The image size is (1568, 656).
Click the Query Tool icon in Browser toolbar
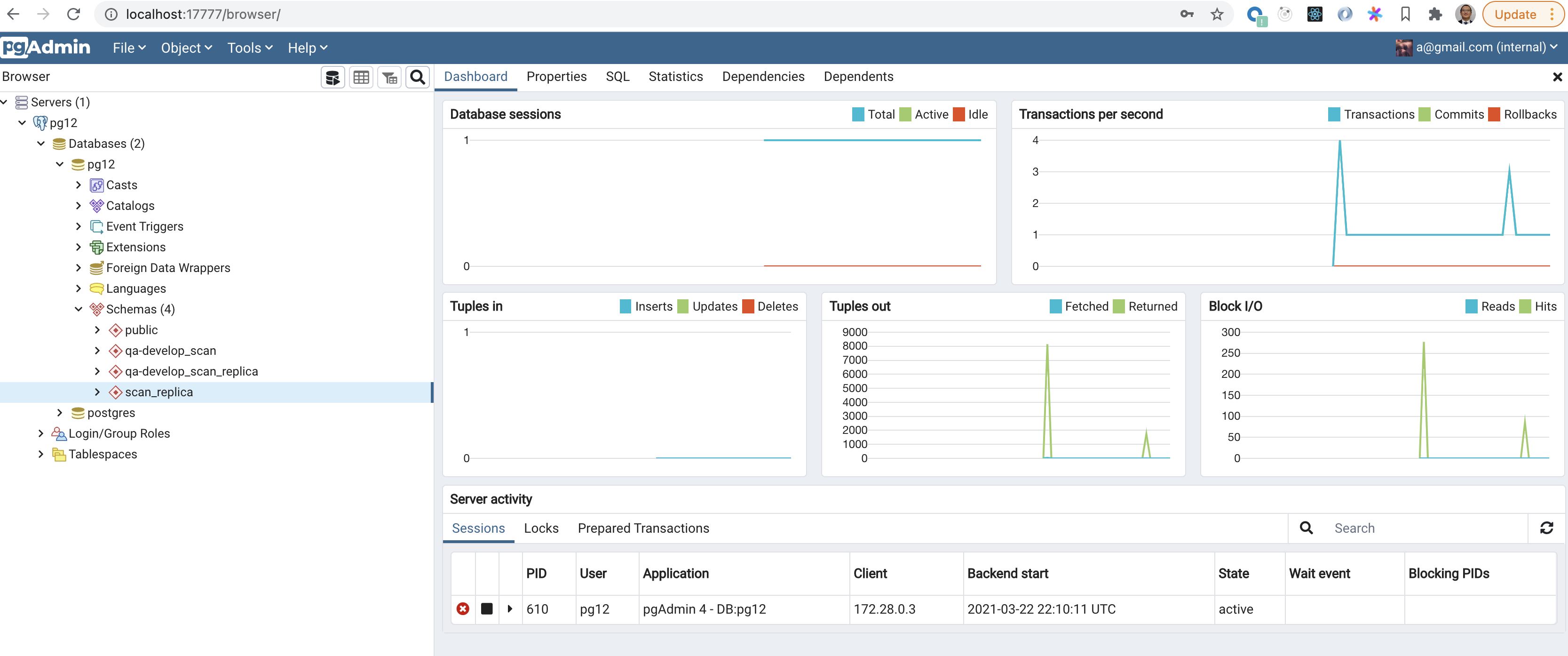(333, 77)
